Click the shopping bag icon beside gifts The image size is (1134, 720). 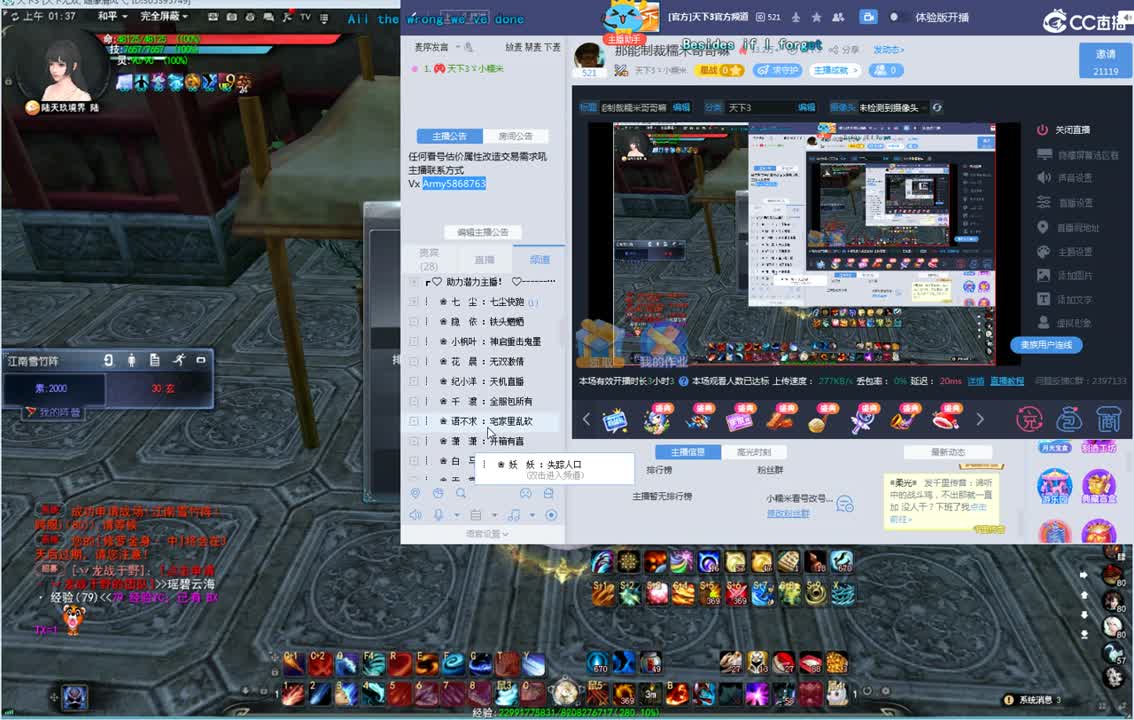click(x=1068, y=419)
